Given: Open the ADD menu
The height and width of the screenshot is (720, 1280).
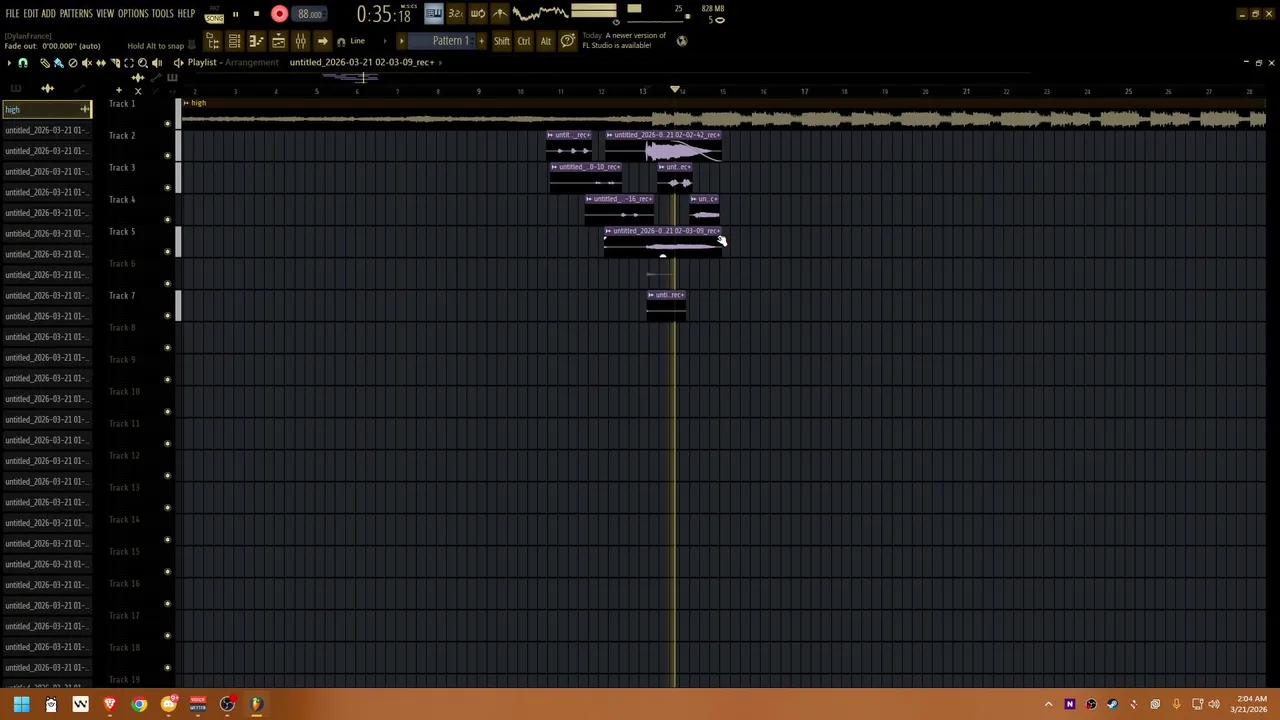Looking at the screenshot, I should pyautogui.click(x=48, y=14).
